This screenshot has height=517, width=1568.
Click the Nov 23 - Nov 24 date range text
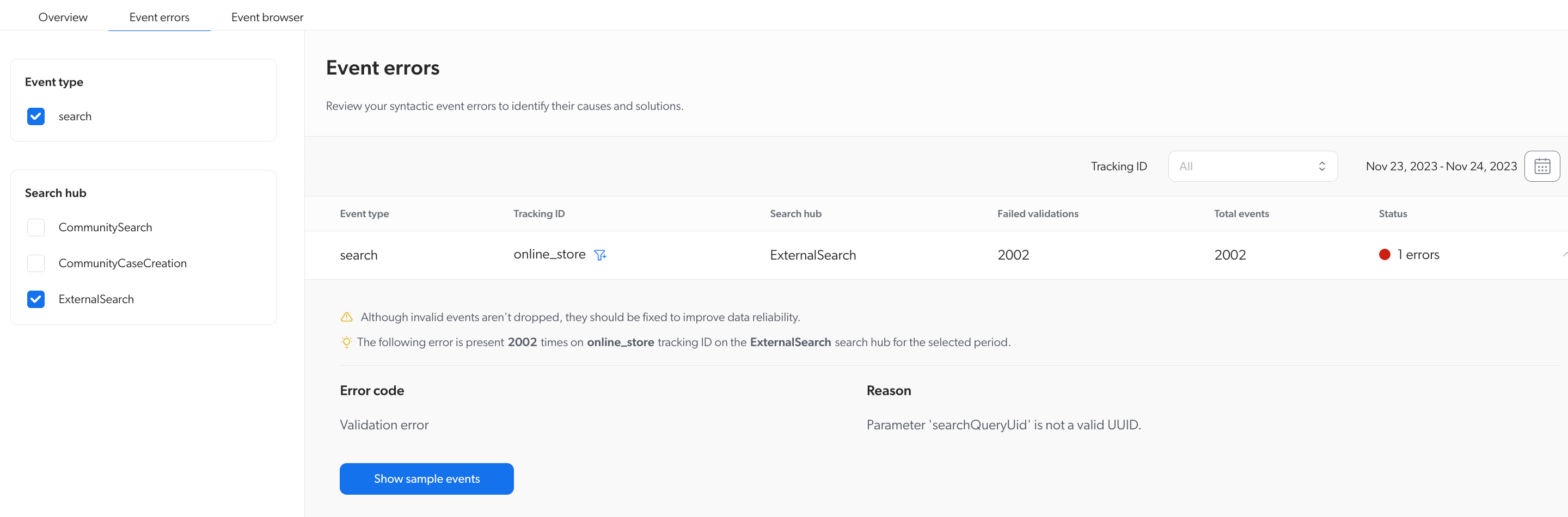pyautogui.click(x=1441, y=166)
